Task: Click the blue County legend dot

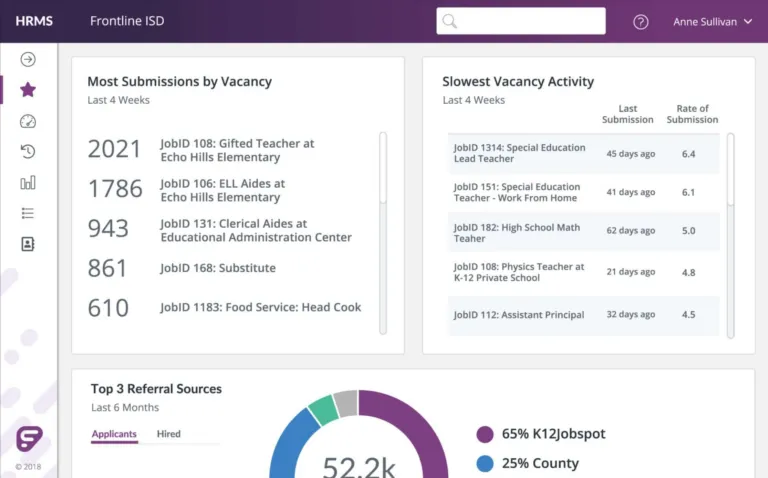Action: [x=485, y=464]
